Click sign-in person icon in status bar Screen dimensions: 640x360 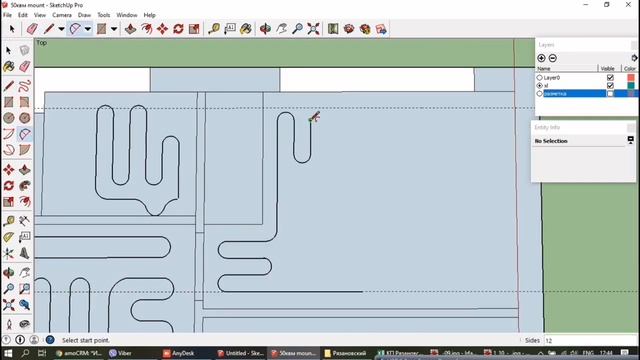(34, 340)
